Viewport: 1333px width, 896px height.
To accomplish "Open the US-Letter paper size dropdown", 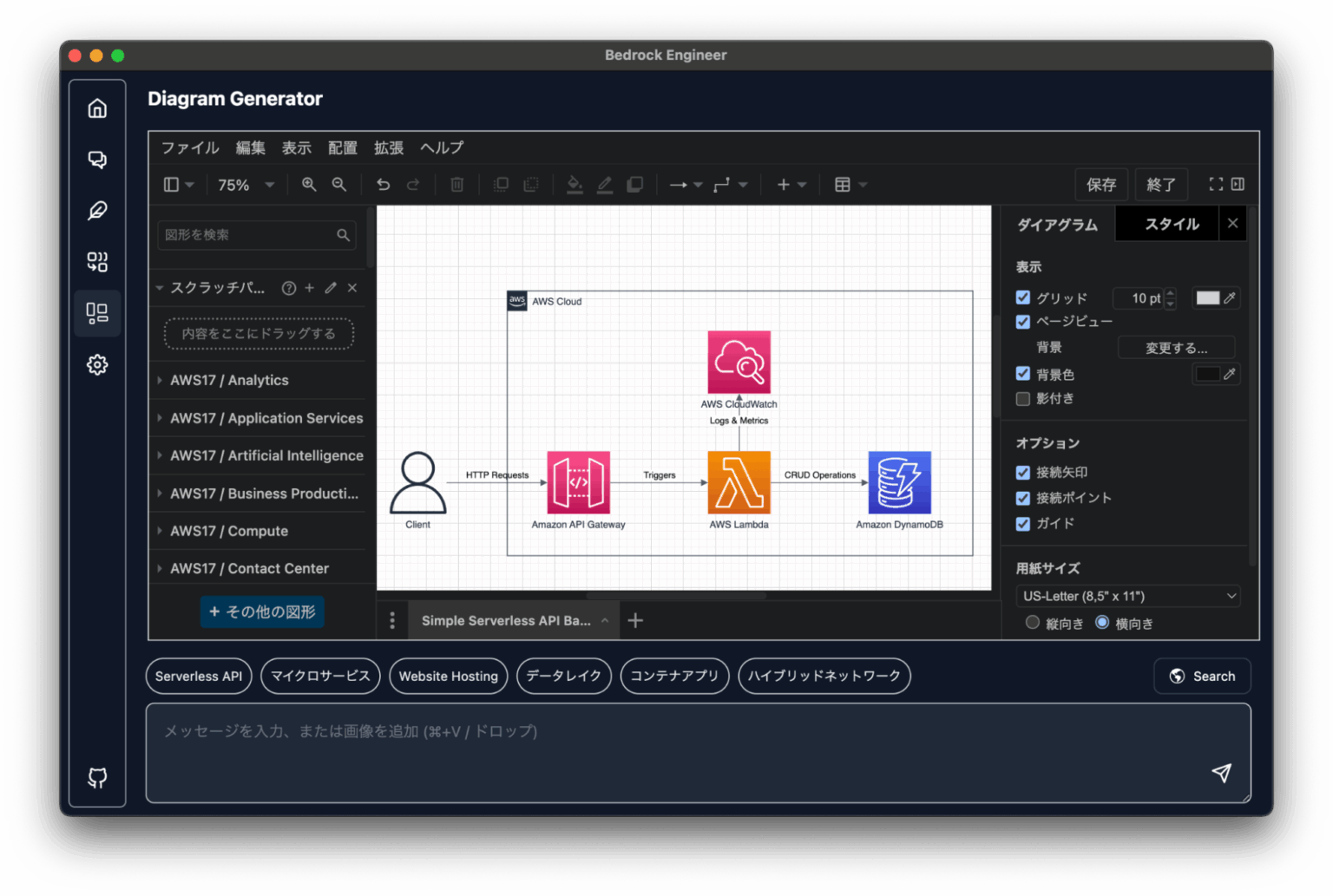I will [1126, 596].
